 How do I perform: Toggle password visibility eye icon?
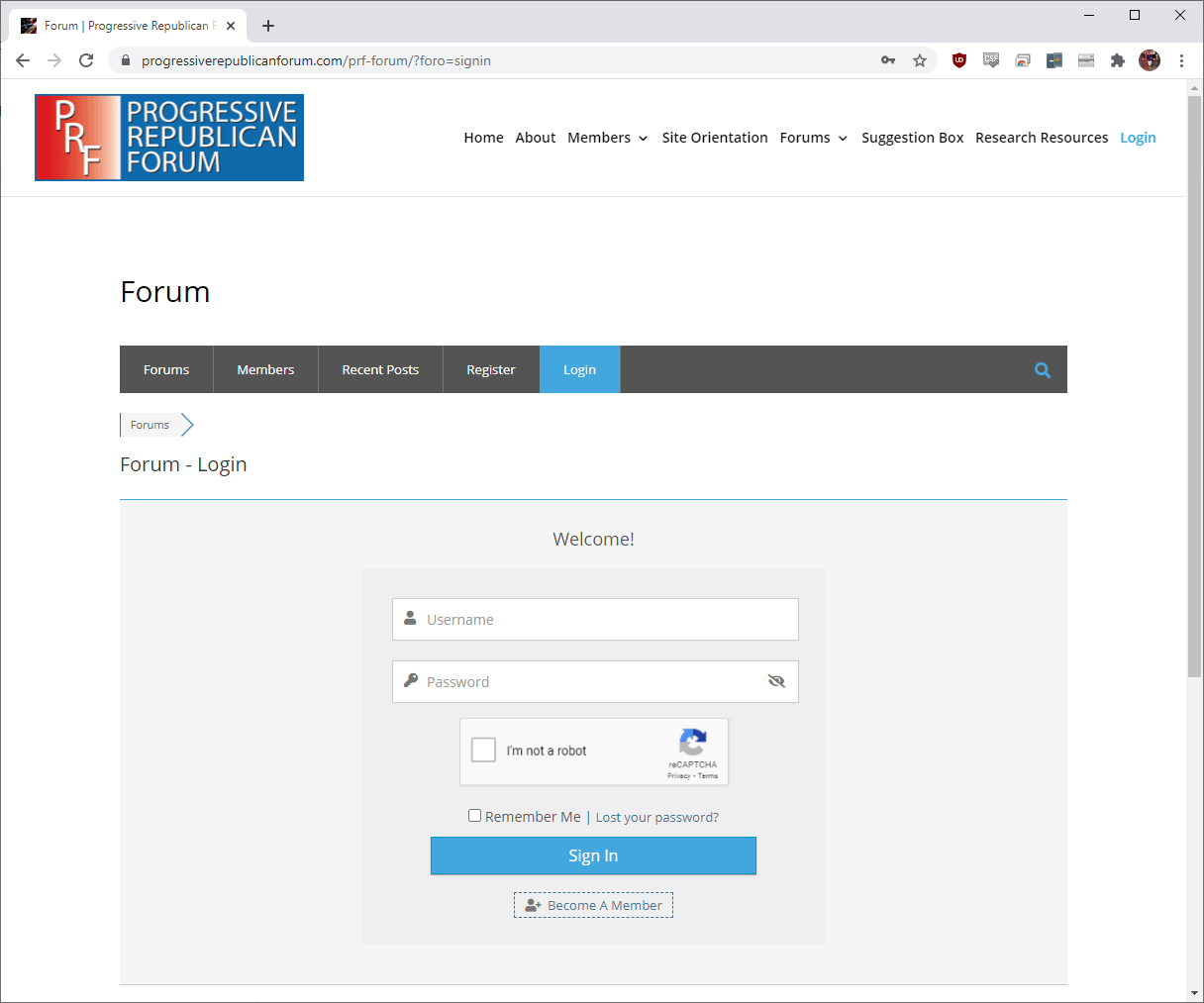tap(776, 681)
